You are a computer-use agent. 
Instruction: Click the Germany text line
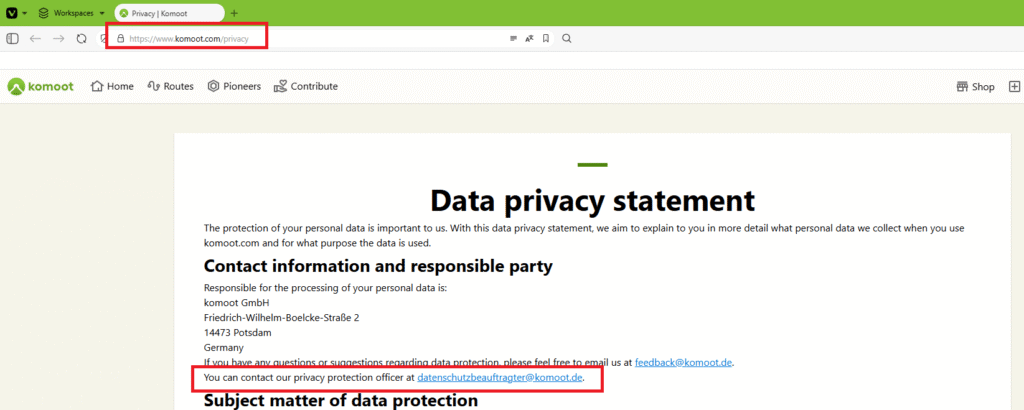tap(223, 348)
